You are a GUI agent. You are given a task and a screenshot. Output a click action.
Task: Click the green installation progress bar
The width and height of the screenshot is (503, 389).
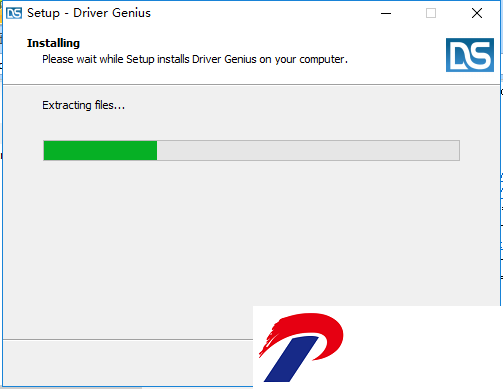[251, 151]
